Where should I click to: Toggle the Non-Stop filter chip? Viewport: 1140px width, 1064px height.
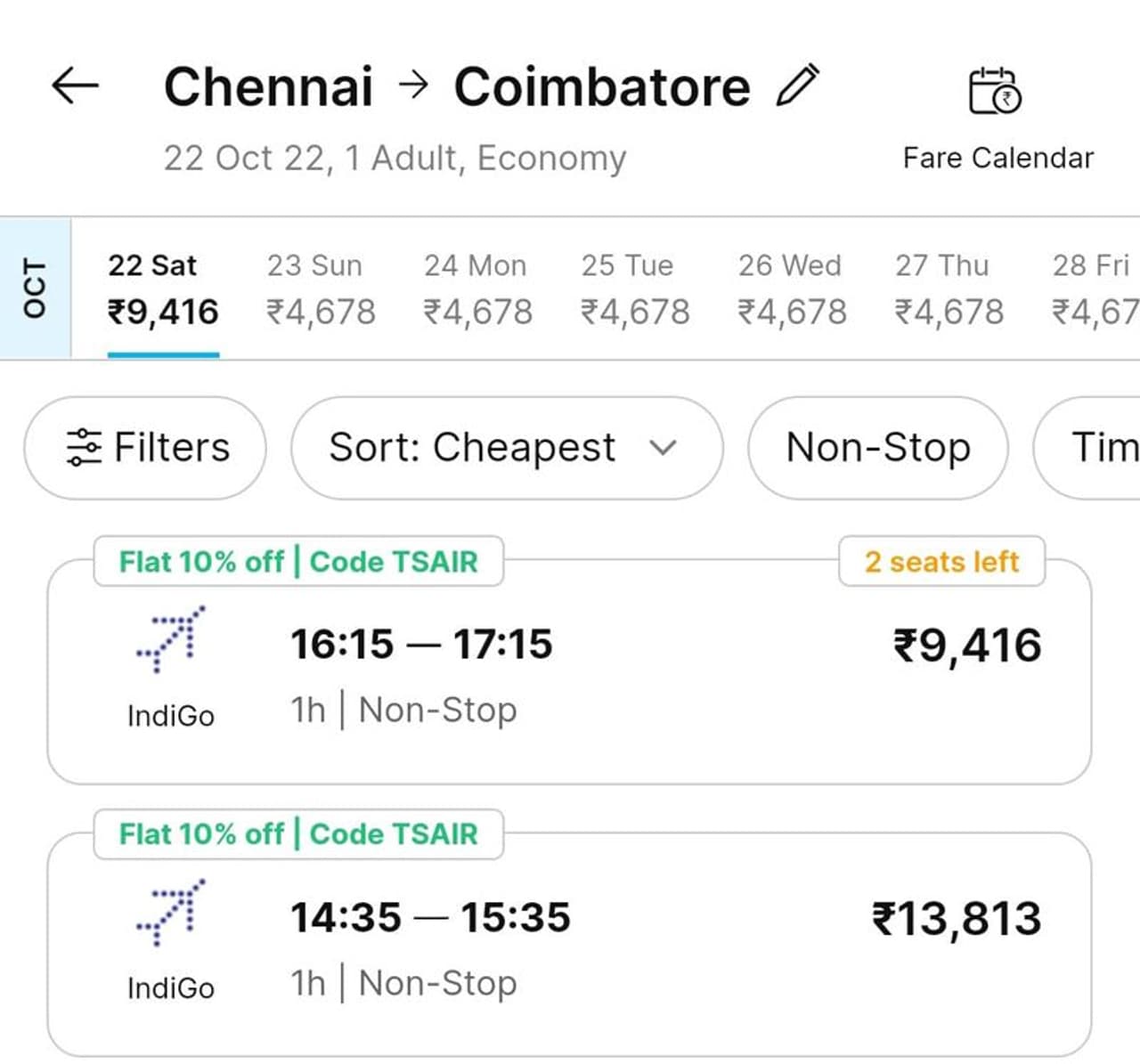pyautogui.click(x=878, y=447)
